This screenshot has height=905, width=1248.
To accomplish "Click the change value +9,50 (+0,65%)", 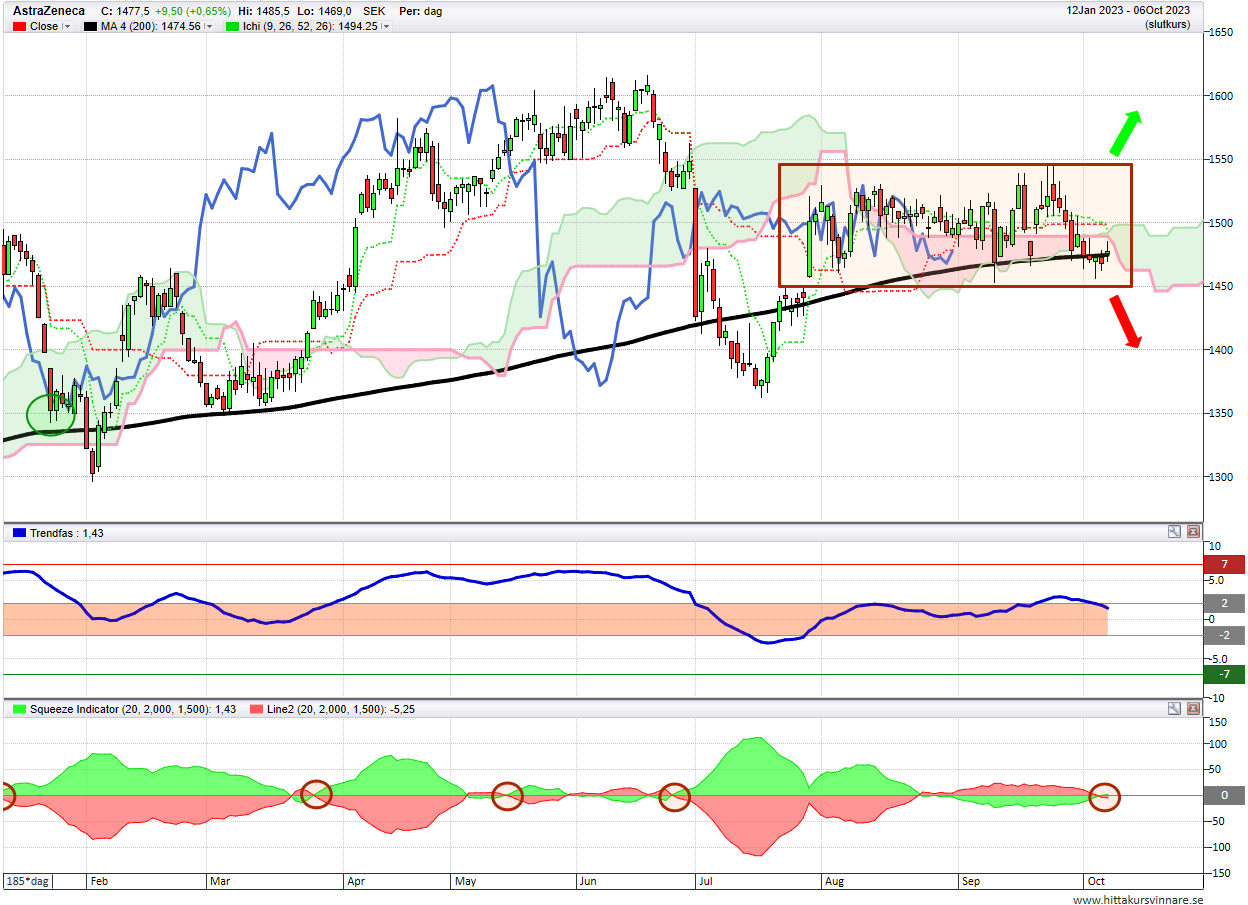I will point(192,11).
